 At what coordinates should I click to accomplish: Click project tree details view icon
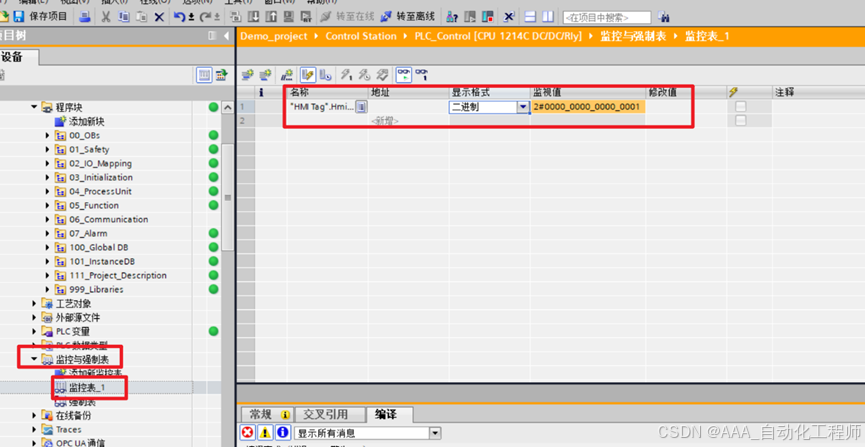tap(222, 74)
